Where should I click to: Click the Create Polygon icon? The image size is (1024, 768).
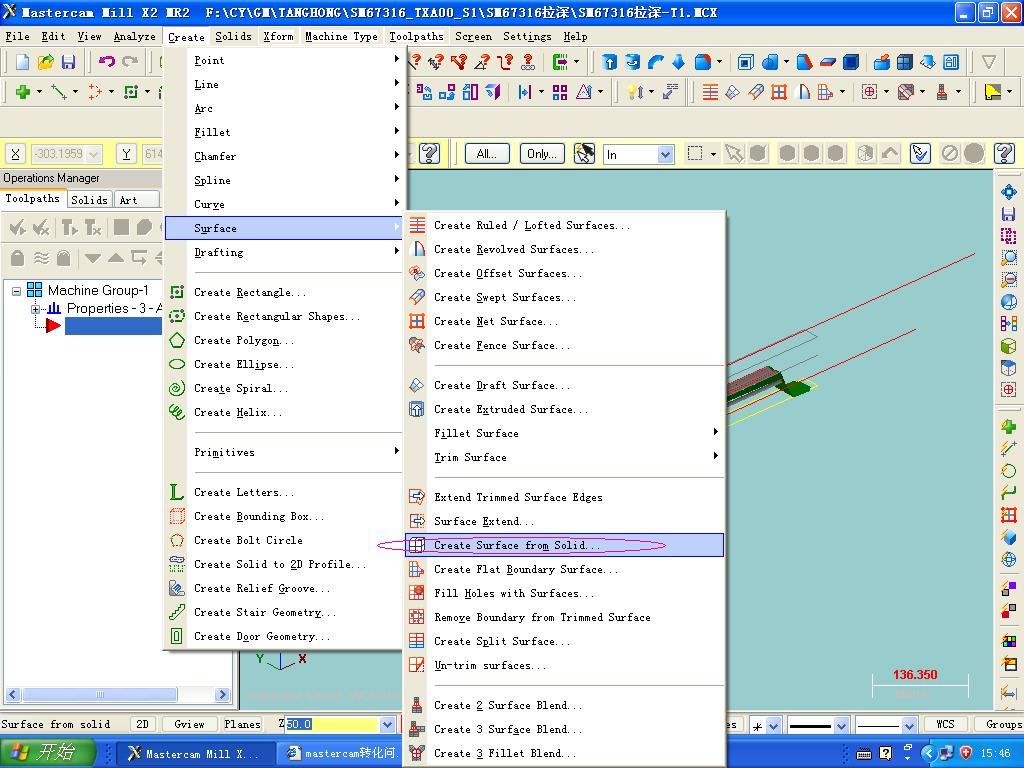tap(177, 340)
